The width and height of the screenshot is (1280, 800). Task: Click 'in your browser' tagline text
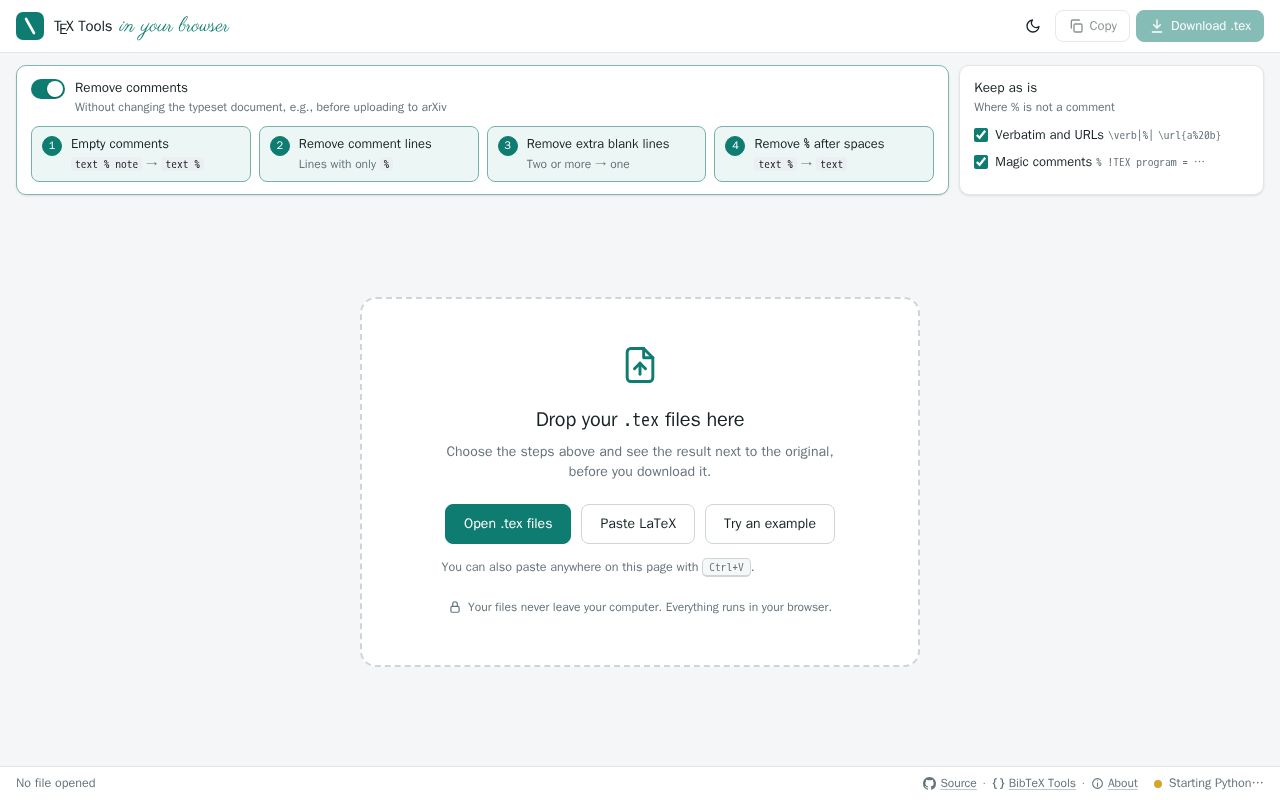[x=174, y=26]
